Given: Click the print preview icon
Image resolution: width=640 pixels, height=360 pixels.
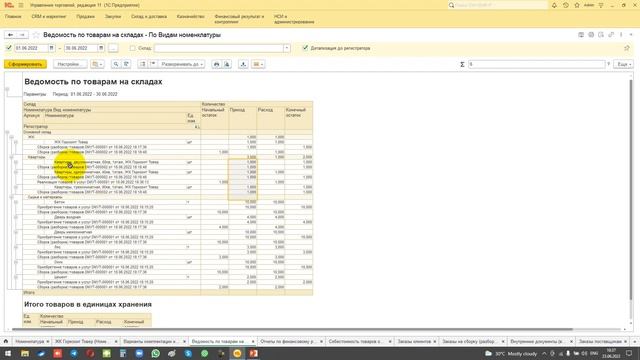Looking at the screenshot, I should tap(227, 64).
